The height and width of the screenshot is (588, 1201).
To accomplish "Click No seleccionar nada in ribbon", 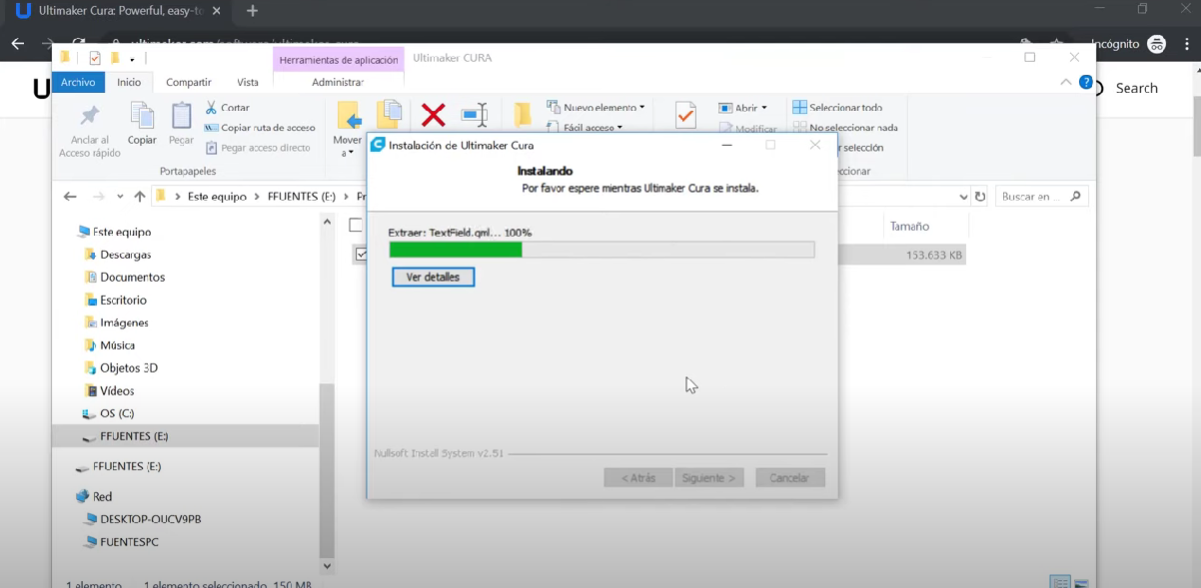I will pyautogui.click(x=845, y=127).
